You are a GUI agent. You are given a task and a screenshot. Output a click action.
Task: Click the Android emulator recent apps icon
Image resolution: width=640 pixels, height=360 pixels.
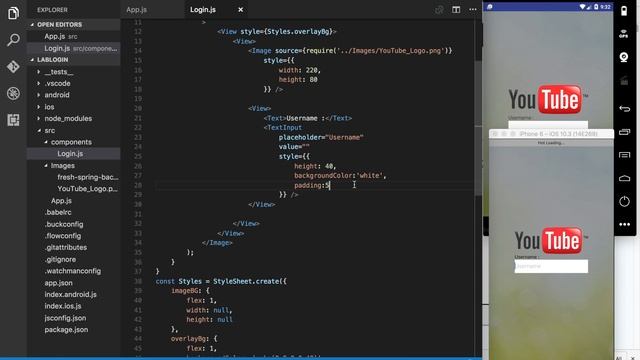click(624, 132)
